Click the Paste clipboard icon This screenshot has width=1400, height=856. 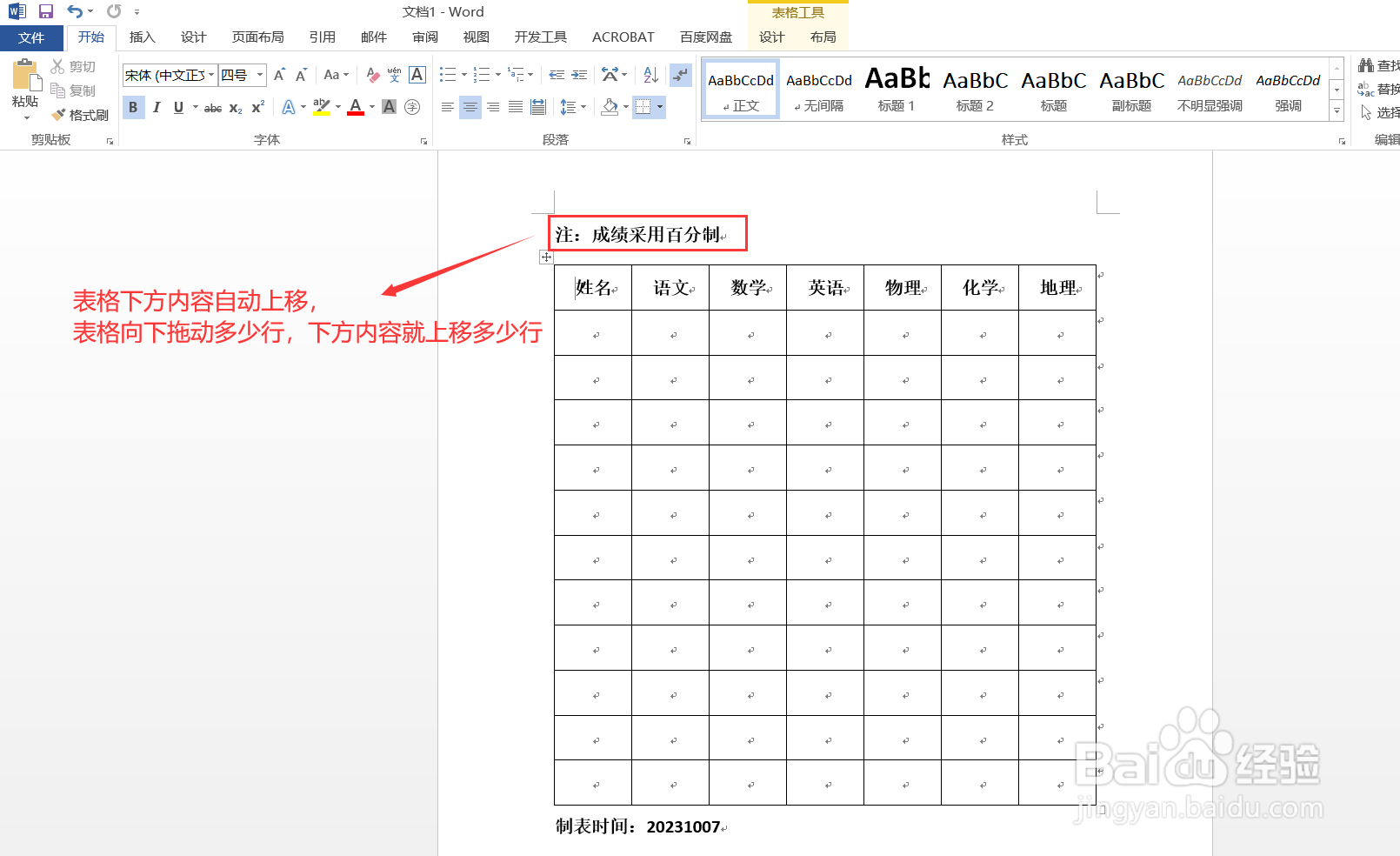click(x=25, y=76)
